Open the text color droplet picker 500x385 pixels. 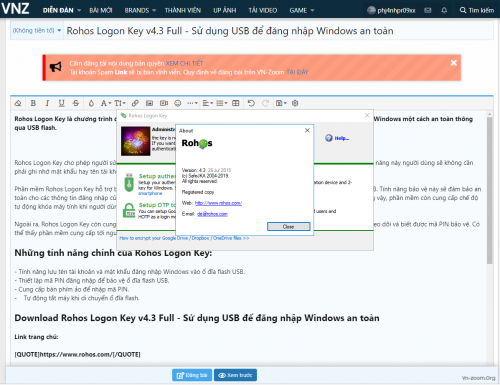click(91, 103)
